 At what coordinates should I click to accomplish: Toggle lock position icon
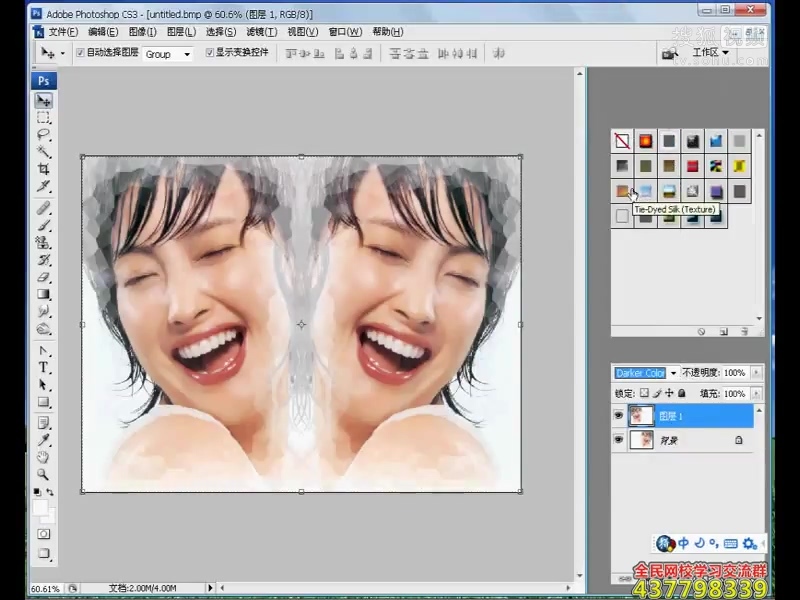click(669, 393)
